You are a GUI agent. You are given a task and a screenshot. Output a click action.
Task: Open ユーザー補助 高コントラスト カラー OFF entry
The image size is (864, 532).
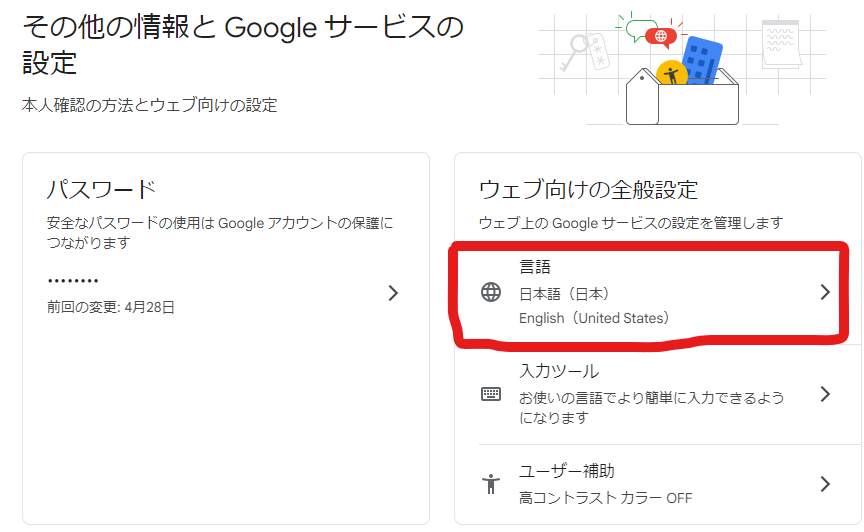[658, 484]
